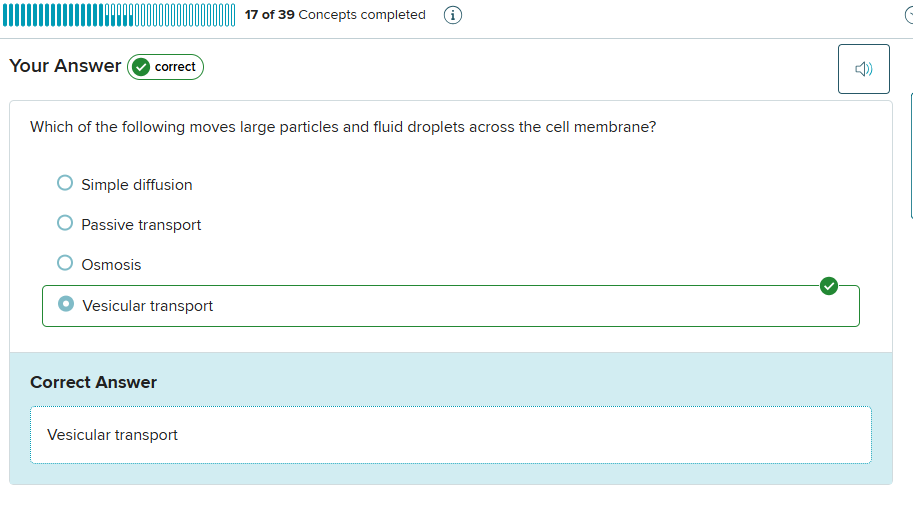Screen dimensions: 913x512
Task: Click the 'Simple diffusion' option label
Action: click(x=137, y=185)
